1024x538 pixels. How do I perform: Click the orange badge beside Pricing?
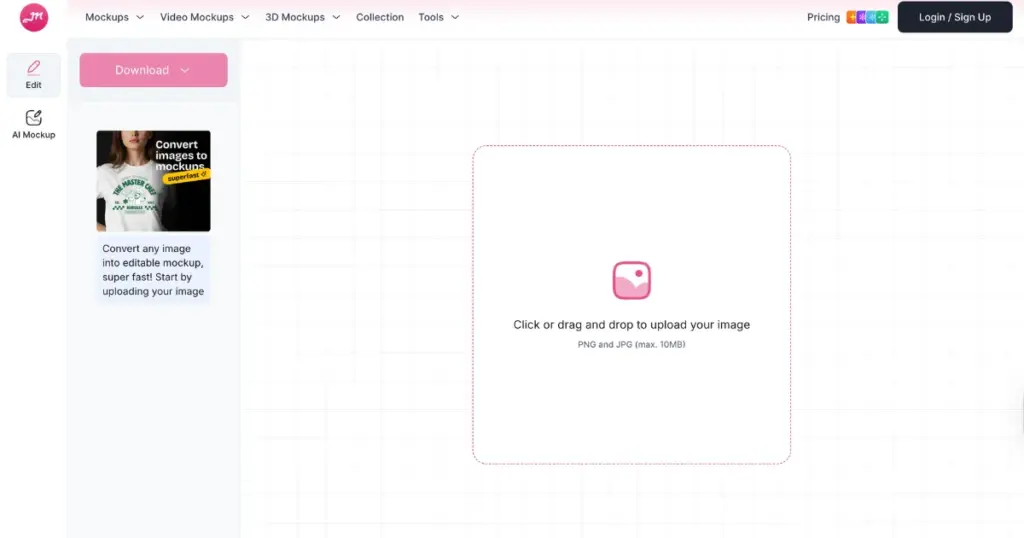852,17
